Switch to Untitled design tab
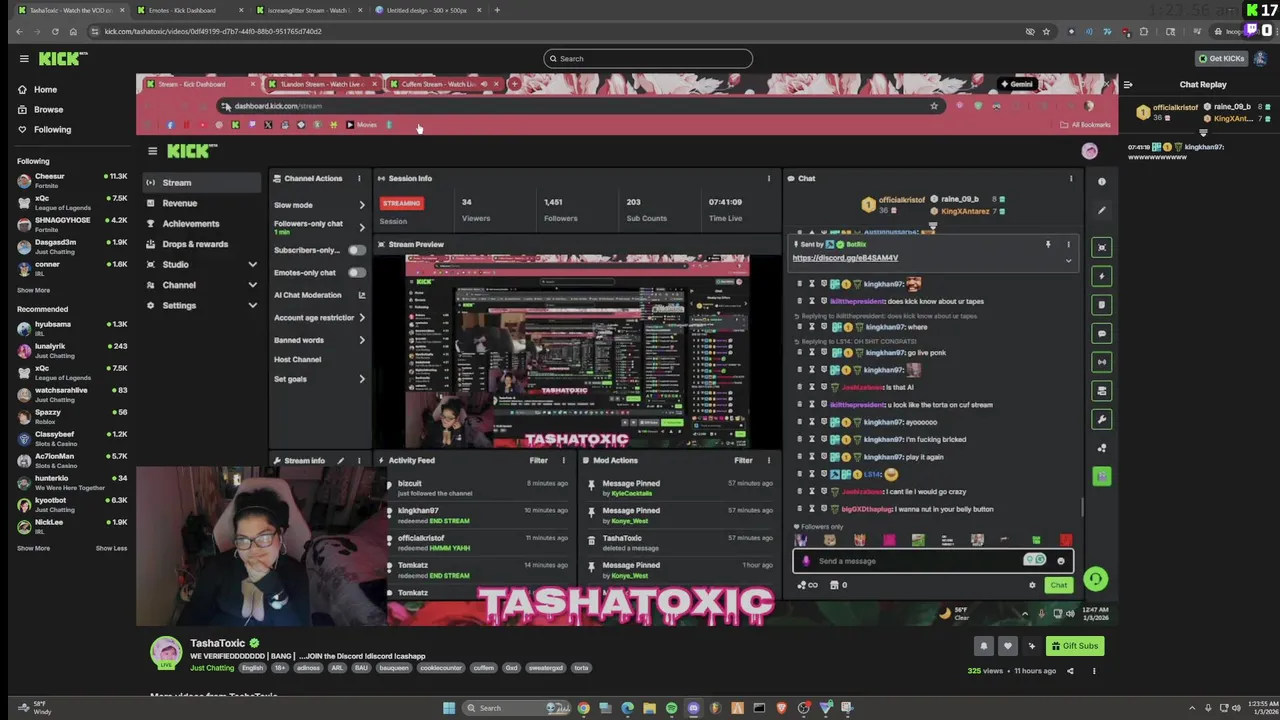 click(425, 10)
